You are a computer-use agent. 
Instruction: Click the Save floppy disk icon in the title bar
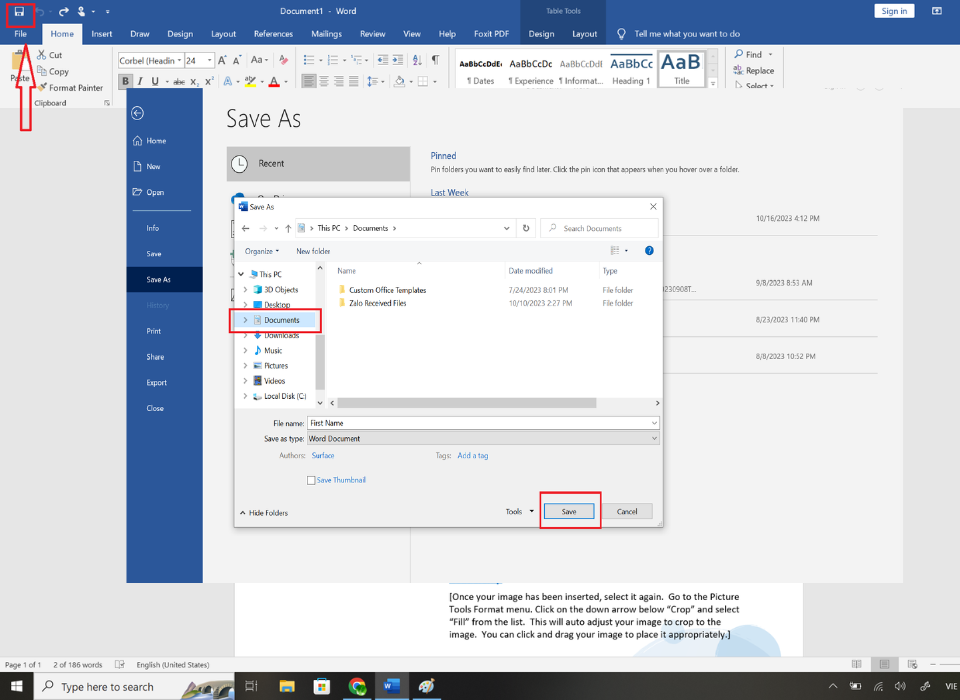tap(20, 12)
